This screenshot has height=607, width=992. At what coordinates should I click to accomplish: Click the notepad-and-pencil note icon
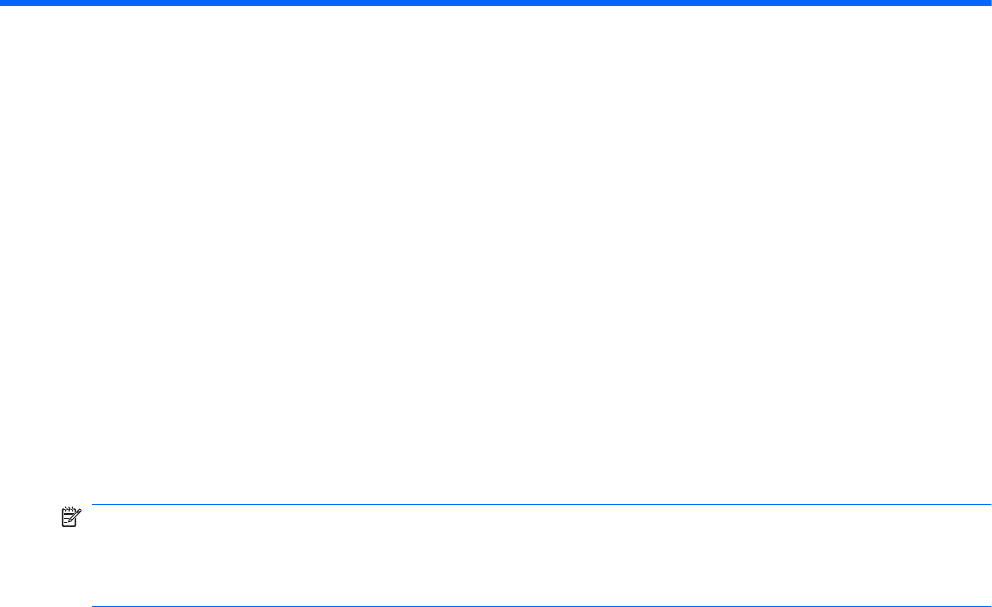(71, 516)
